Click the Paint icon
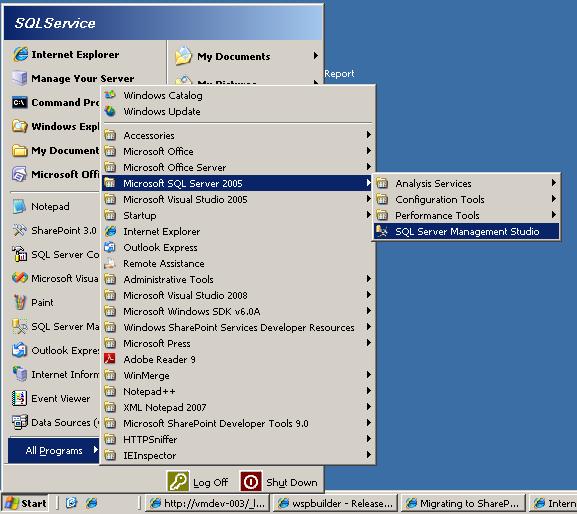Viewport: 577px width, 514px height. tap(20, 302)
